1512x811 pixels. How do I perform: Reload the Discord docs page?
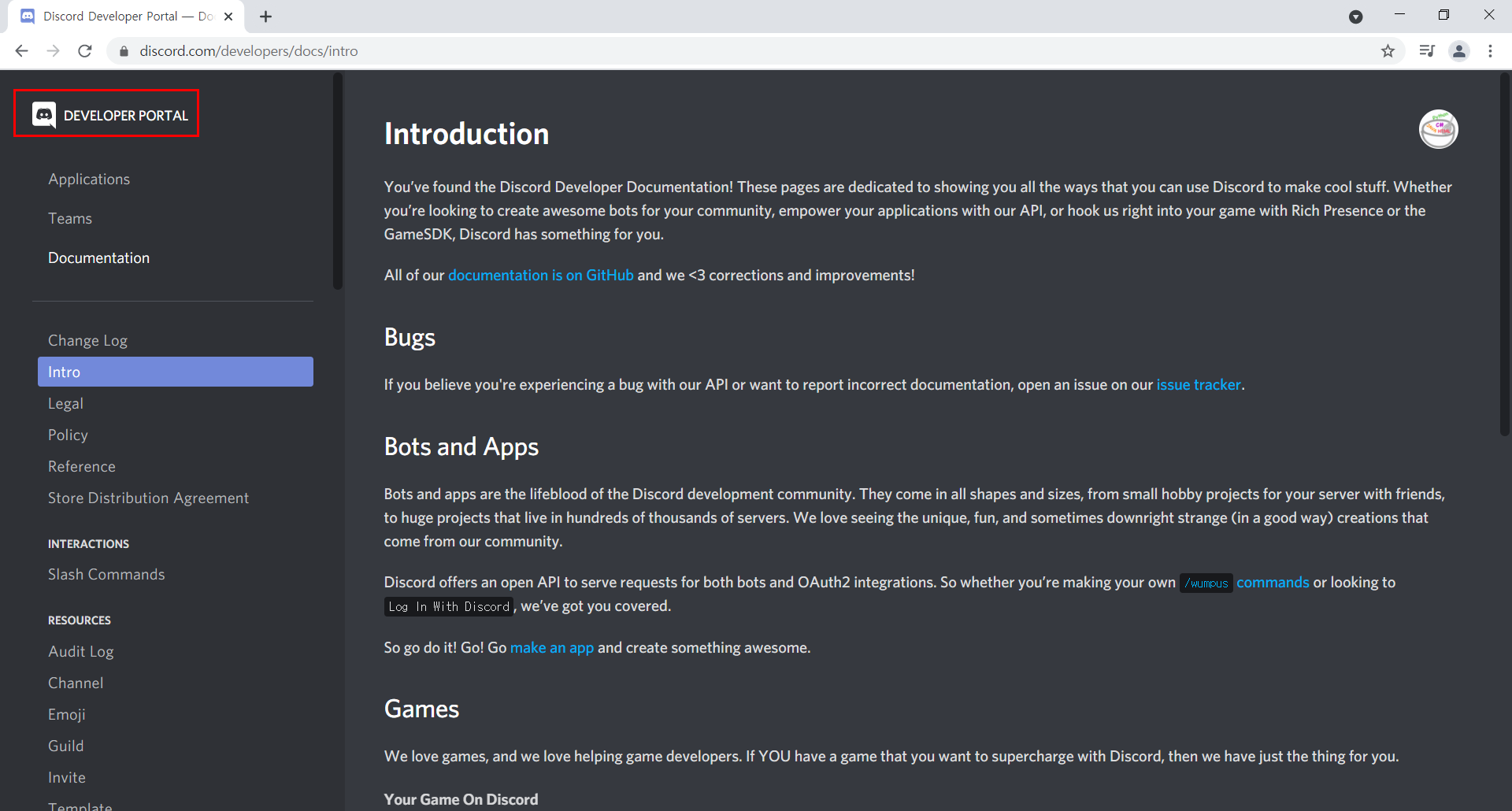(85, 51)
